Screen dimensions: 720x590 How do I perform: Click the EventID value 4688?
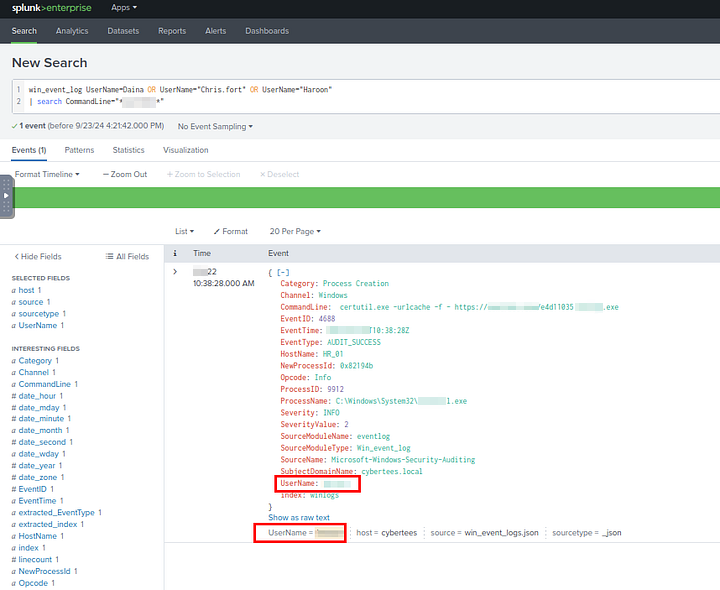click(327, 319)
